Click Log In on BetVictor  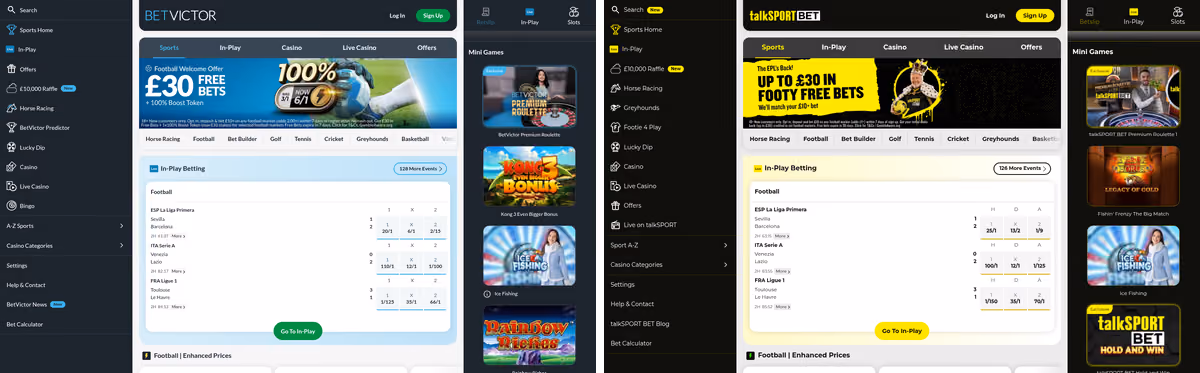[x=397, y=15]
